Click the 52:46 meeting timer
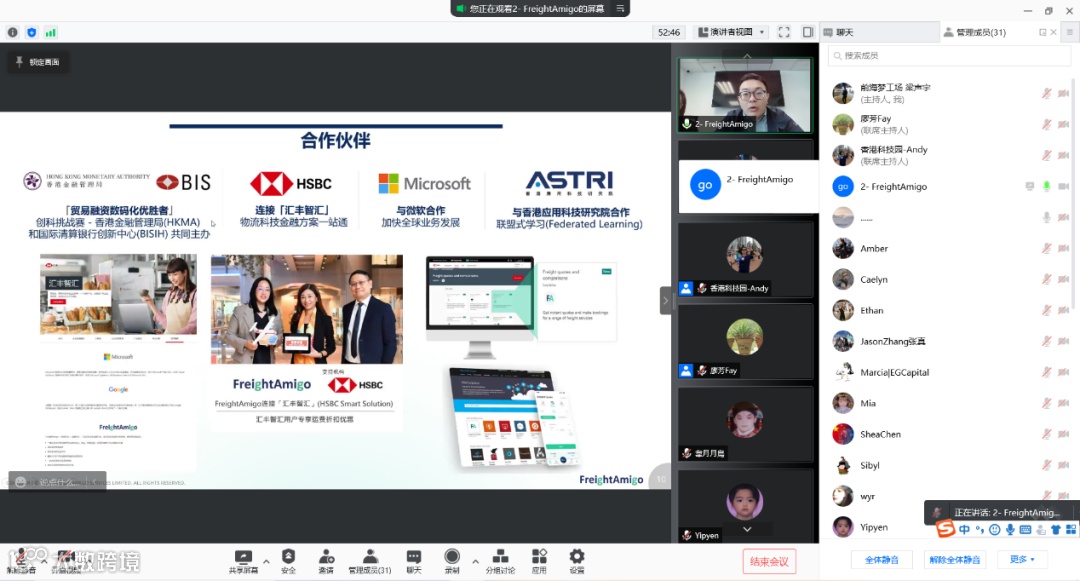The image size is (1080, 581). pyautogui.click(x=669, y=32)
